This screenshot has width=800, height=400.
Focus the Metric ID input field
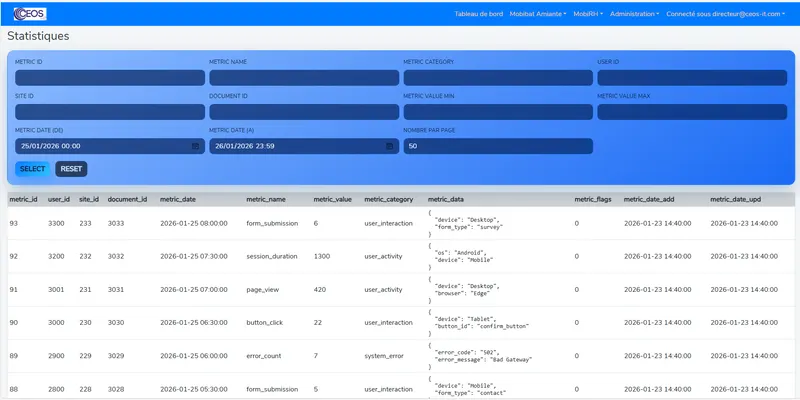[110, 78]
